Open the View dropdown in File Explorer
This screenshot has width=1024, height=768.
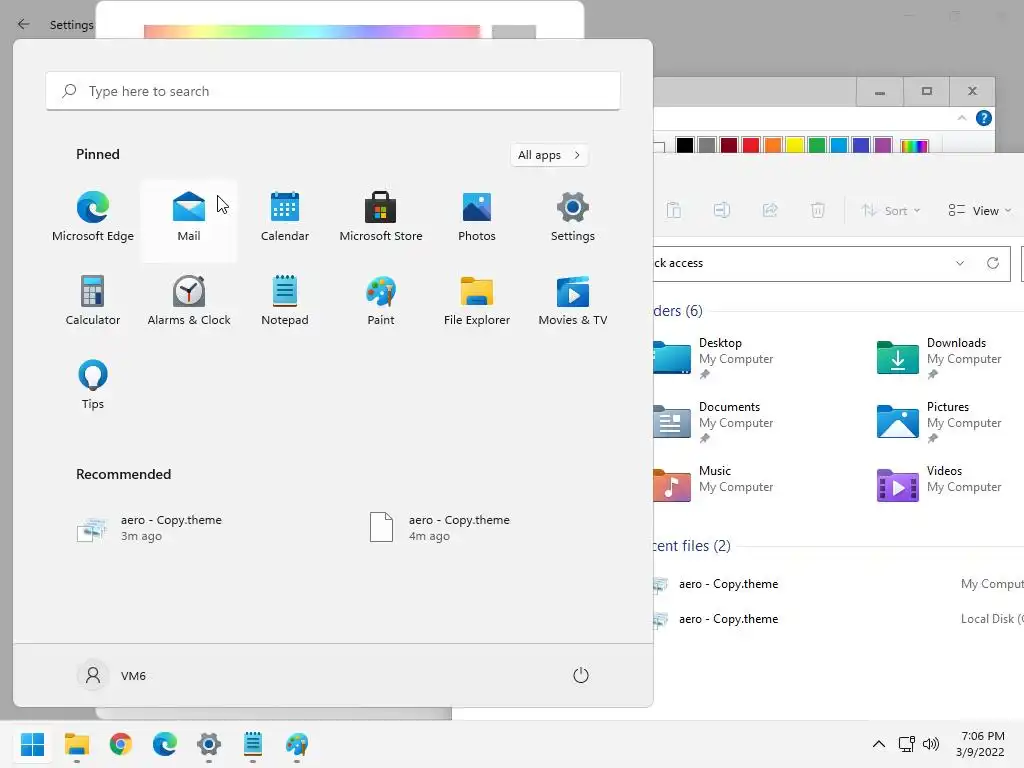point(980,210)
